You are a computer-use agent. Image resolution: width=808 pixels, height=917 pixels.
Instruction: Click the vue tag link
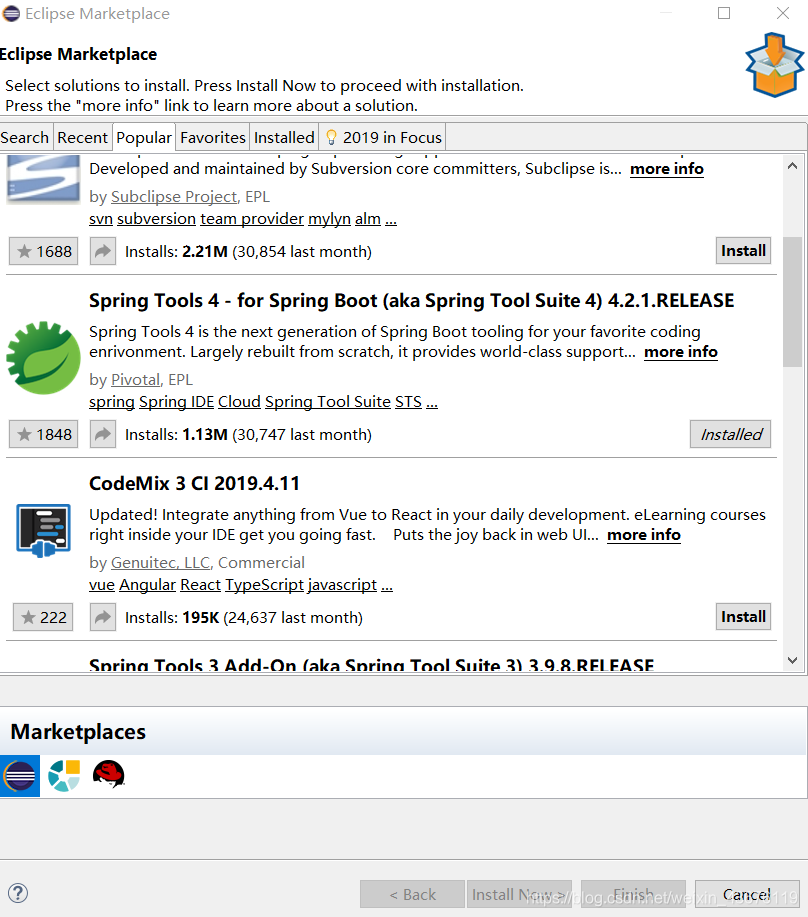(102, 585)
